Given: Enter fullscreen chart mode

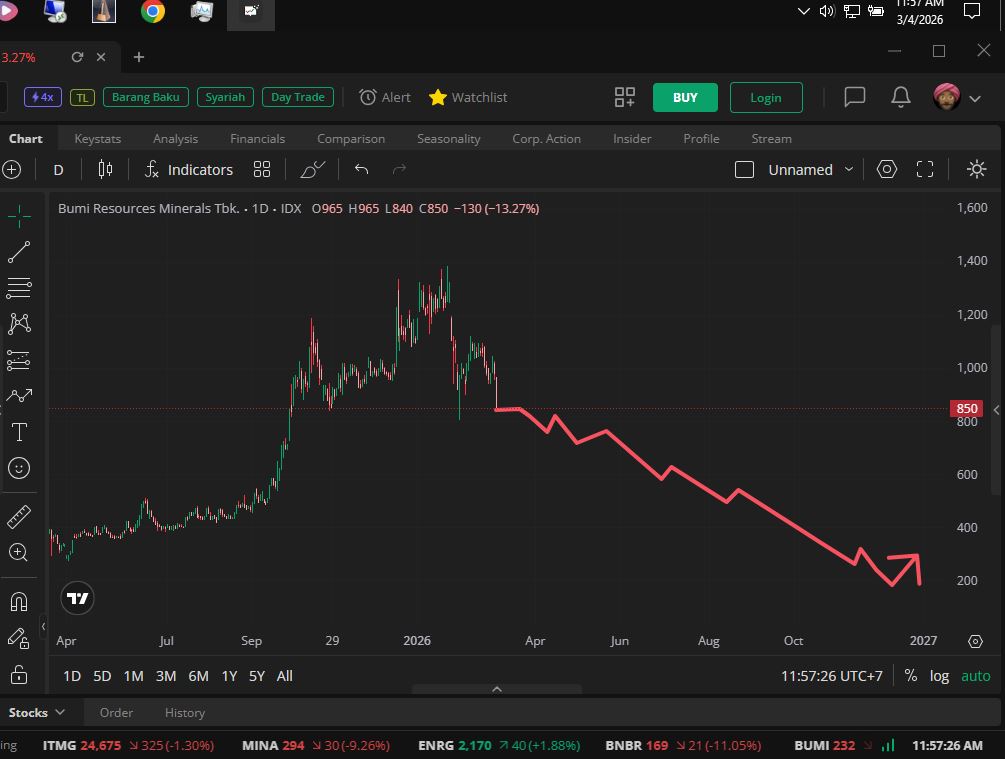Looking at the screenshot, I should (925, 169).
